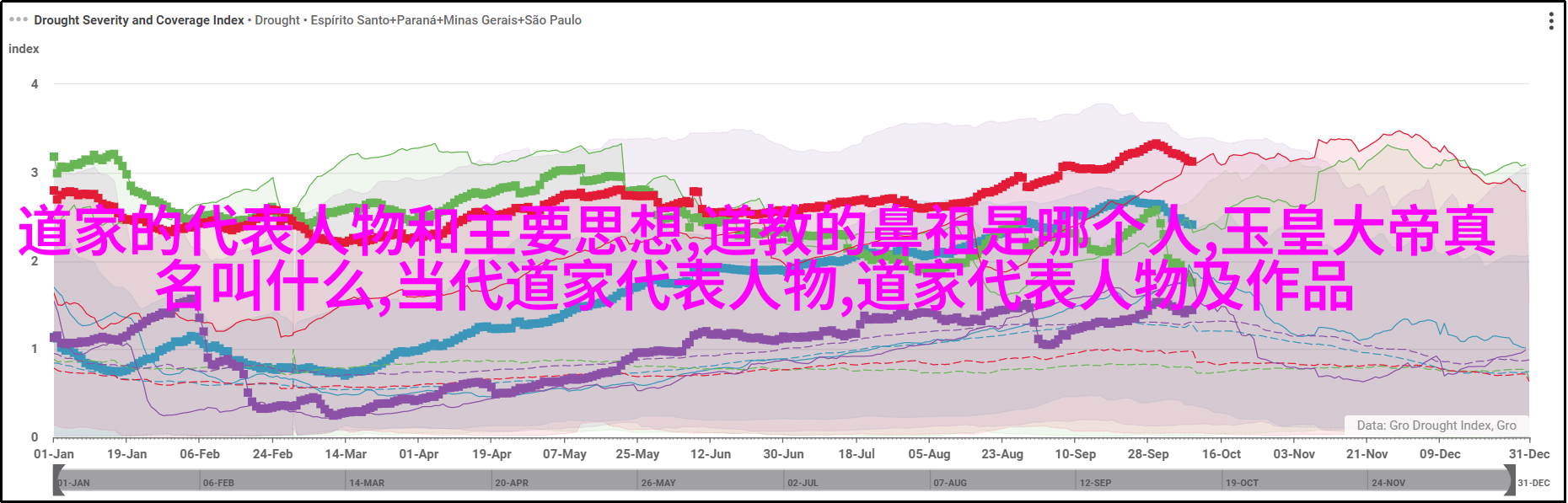Screen dimensions: 1568x503
Task: Click the x-axis label 01-Apr
Action: (419, 454)
